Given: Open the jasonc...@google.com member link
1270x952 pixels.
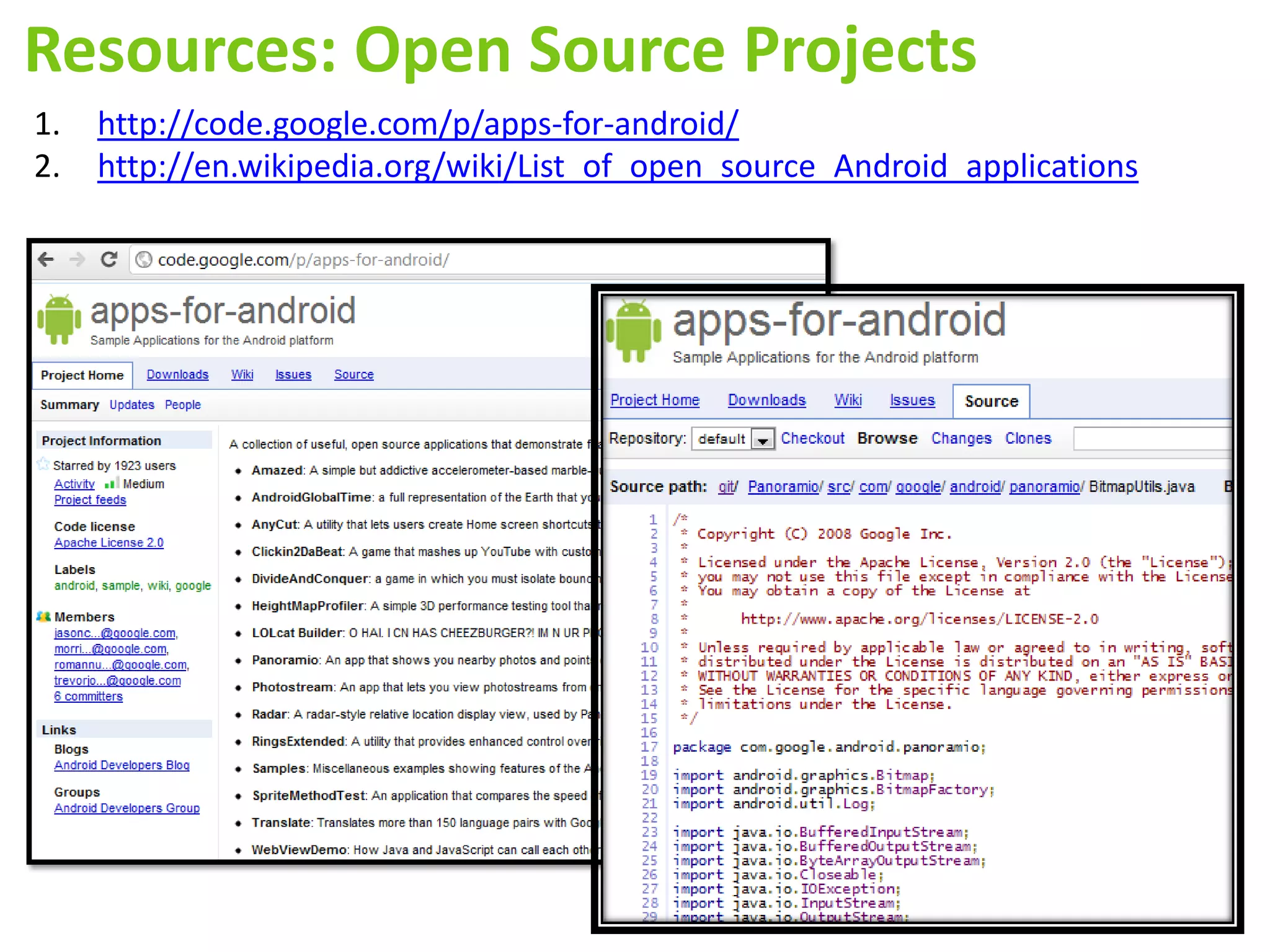Looking at the screenshot, I should [115, 633].
